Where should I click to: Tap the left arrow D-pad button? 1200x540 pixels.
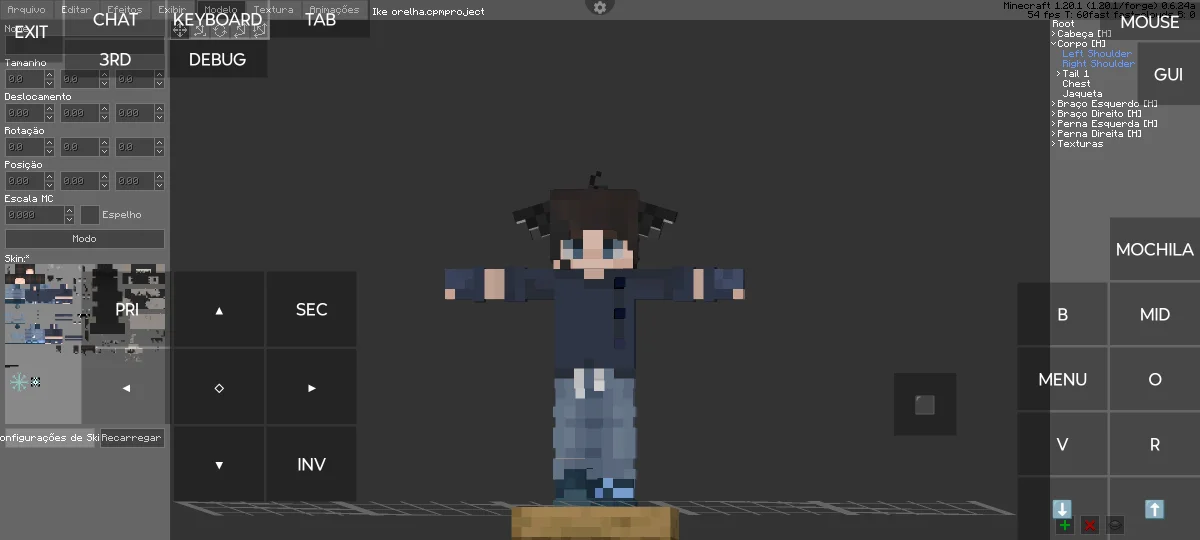(126, 388)
